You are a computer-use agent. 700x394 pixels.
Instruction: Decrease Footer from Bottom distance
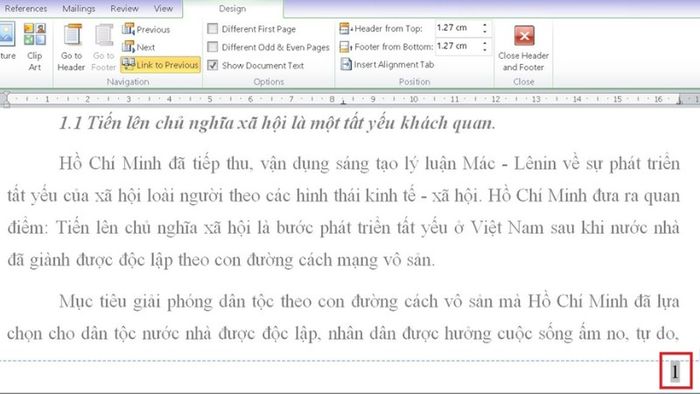pyautogui.click(x=485, y=50)
